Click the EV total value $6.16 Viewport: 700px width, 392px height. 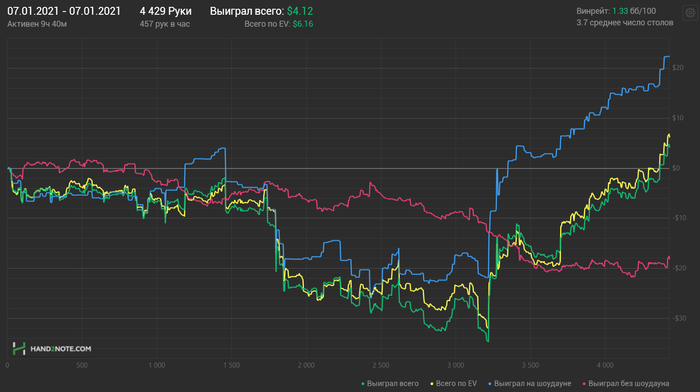click(303, 24)
